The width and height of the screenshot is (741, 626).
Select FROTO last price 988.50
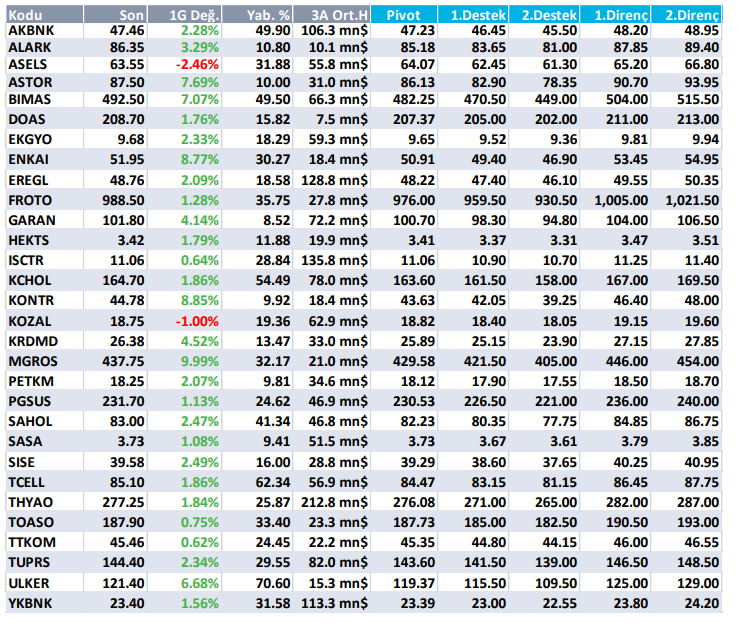[x=124, y=201]
